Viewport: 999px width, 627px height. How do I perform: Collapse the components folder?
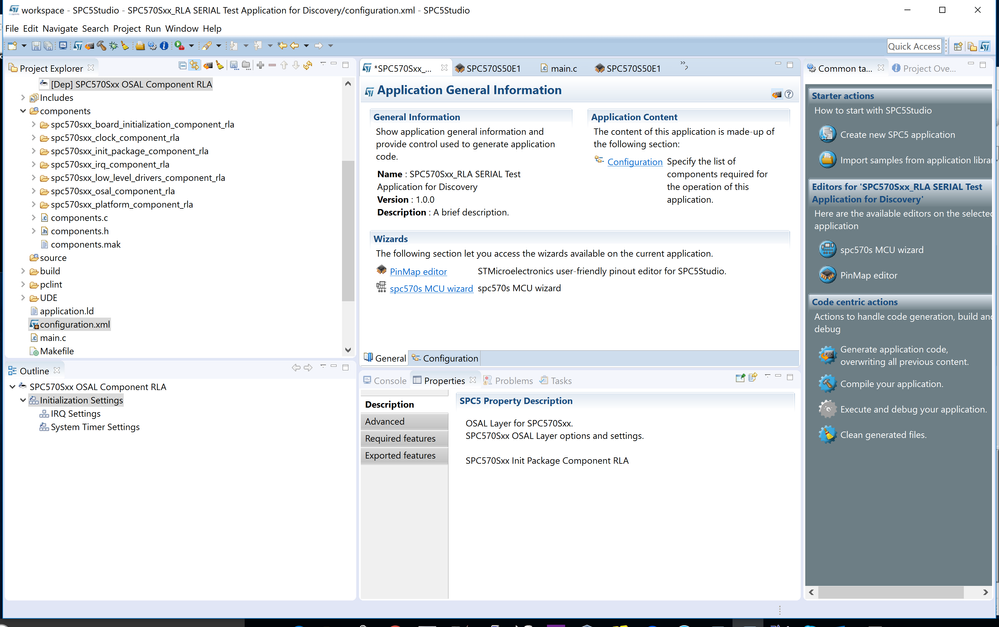24,111
